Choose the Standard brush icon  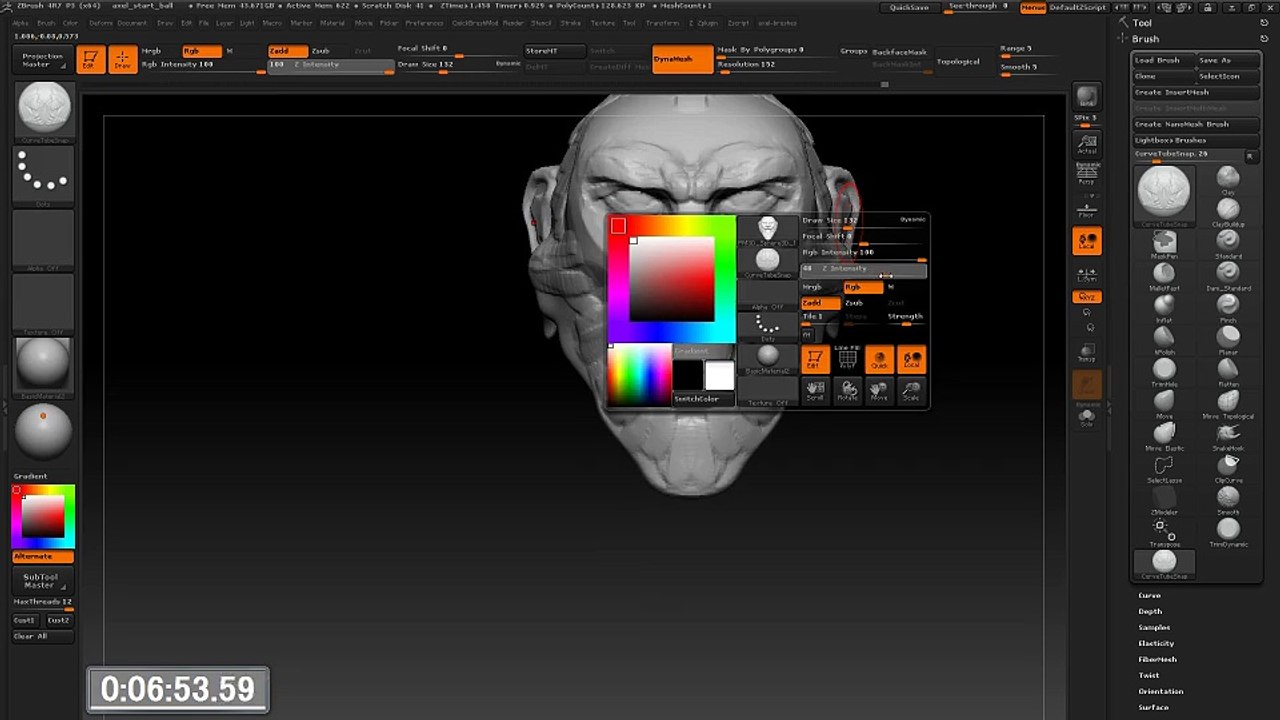coord(1228,243)
